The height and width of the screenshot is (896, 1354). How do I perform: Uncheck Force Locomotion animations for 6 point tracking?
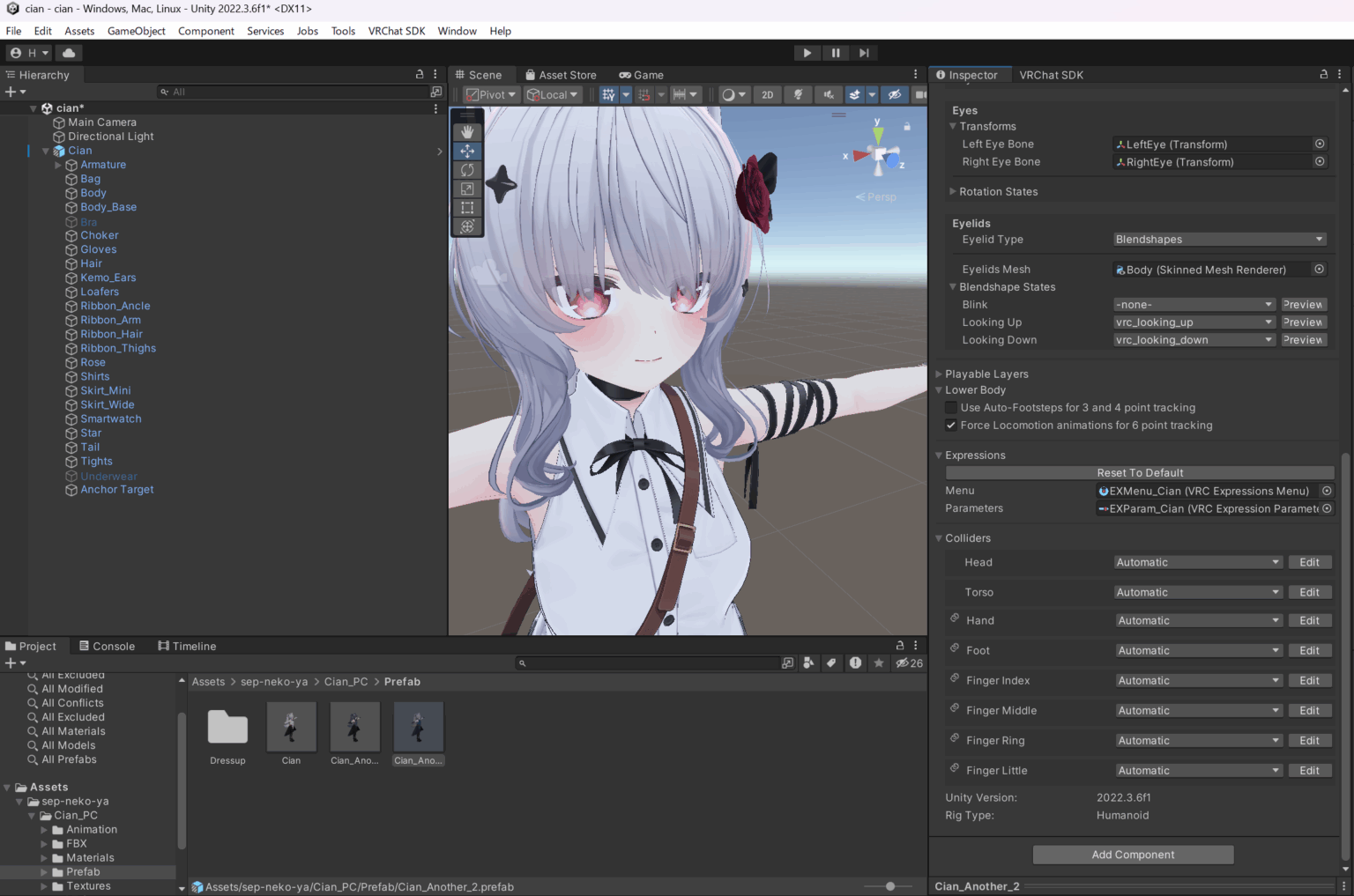tap(950, 425)
